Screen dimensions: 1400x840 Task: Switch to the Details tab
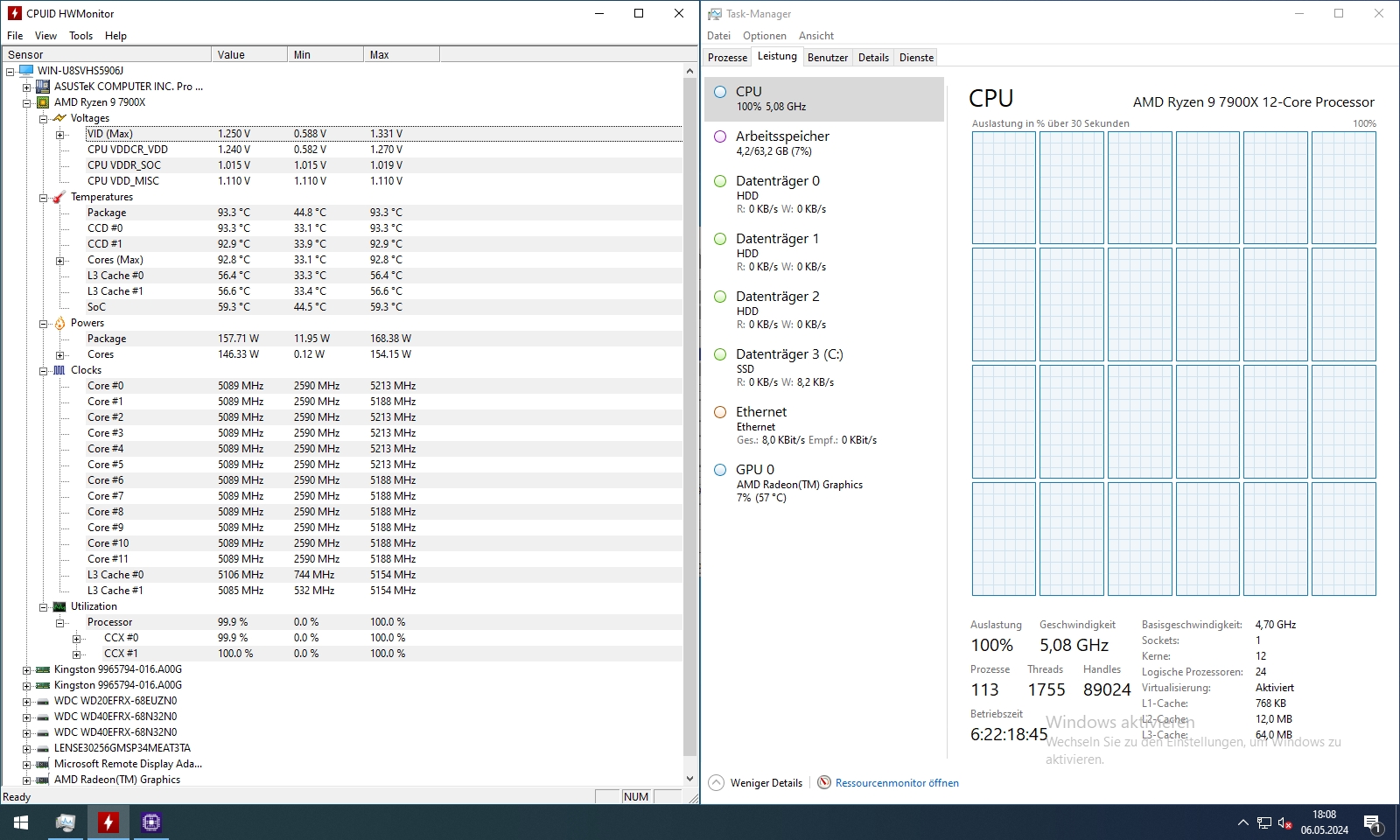coord(873,58)
